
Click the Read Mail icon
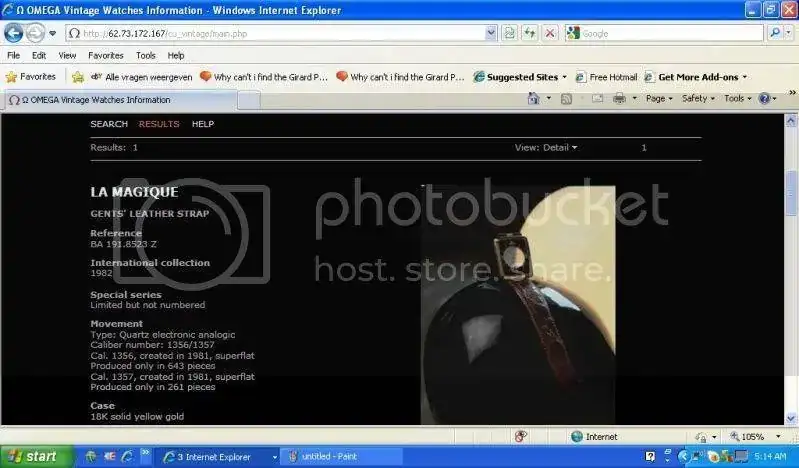pos(597,98)
